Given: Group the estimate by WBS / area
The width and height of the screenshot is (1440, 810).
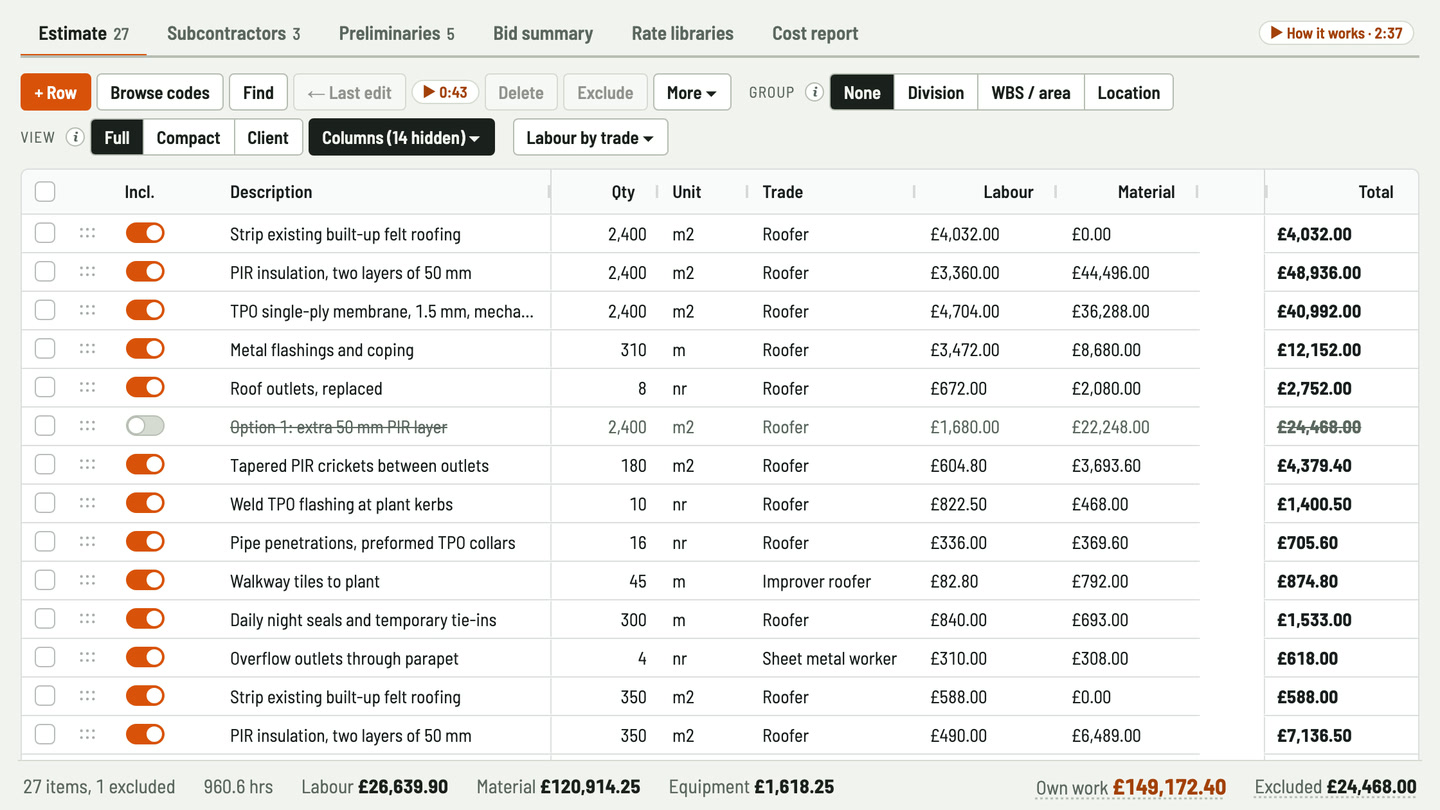Looking at the screenshot, I should 1031,93.
